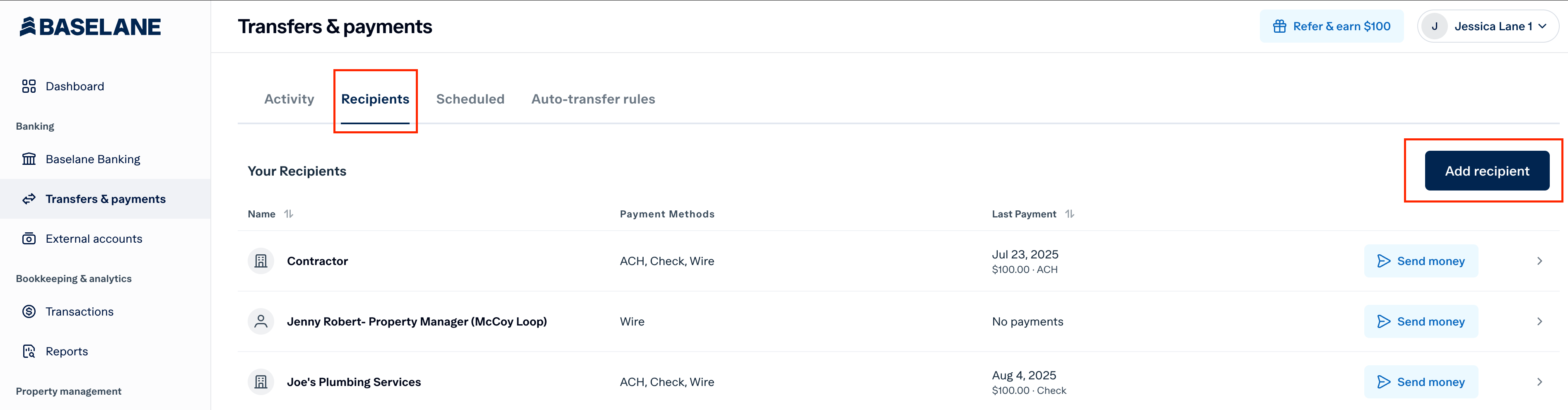Open the Auto-transfer rules tab
This screenshot has height=410, width=1568.
click(593, 99)
